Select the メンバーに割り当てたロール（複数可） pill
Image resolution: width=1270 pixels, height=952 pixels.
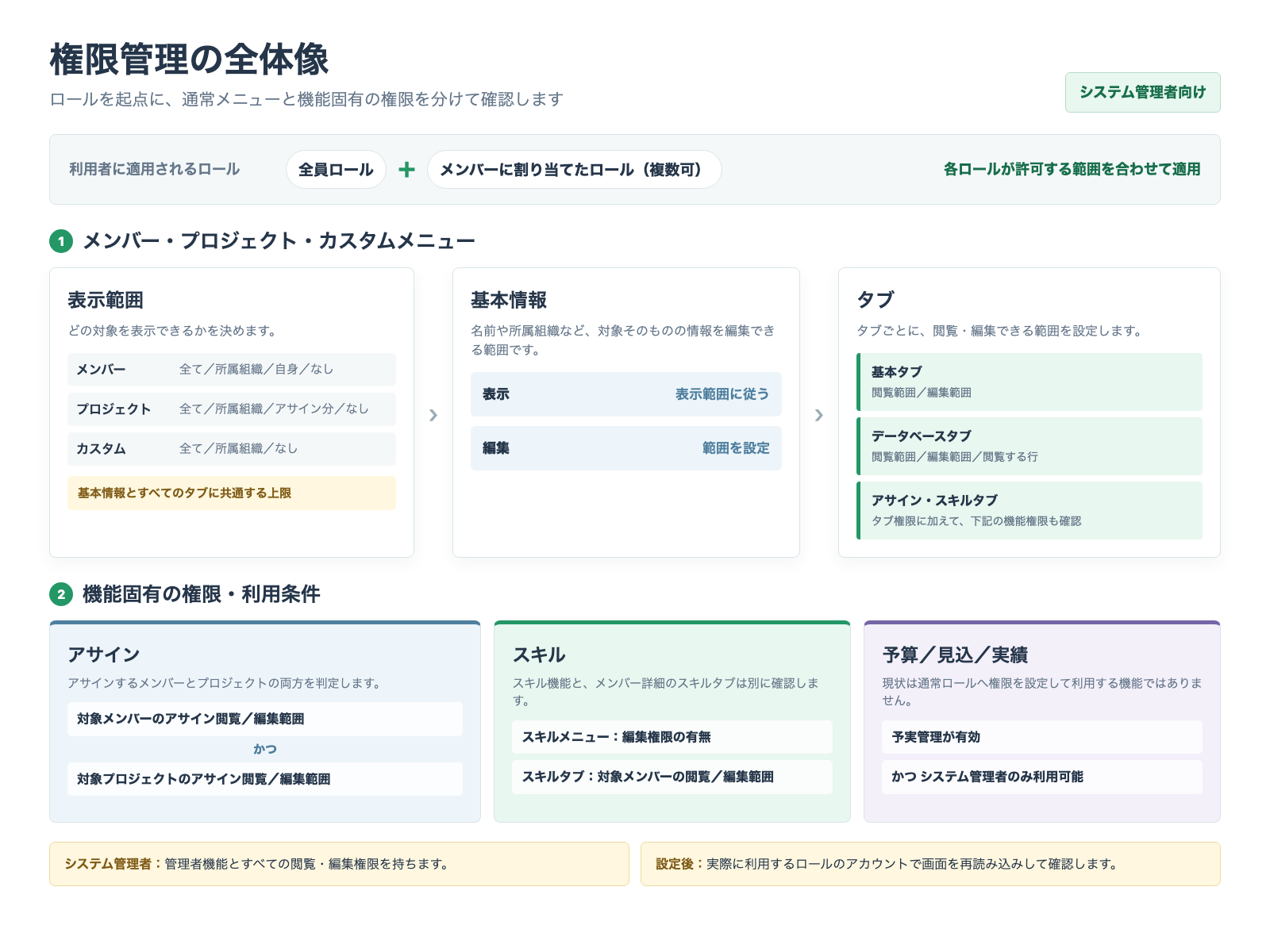574,169
